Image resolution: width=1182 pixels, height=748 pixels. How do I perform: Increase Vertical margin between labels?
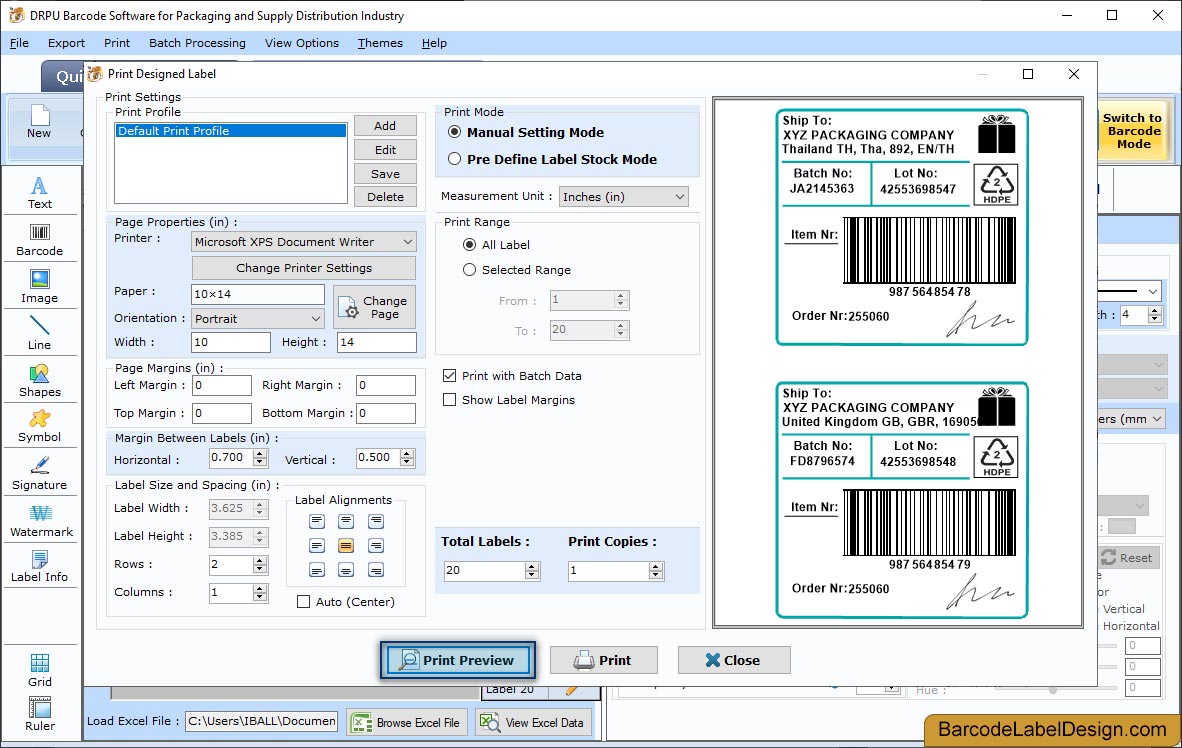point(407,454)
